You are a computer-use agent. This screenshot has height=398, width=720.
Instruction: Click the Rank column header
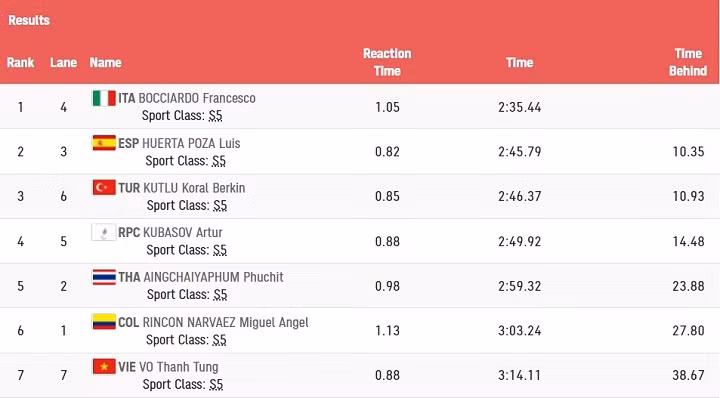coord(21,62)
